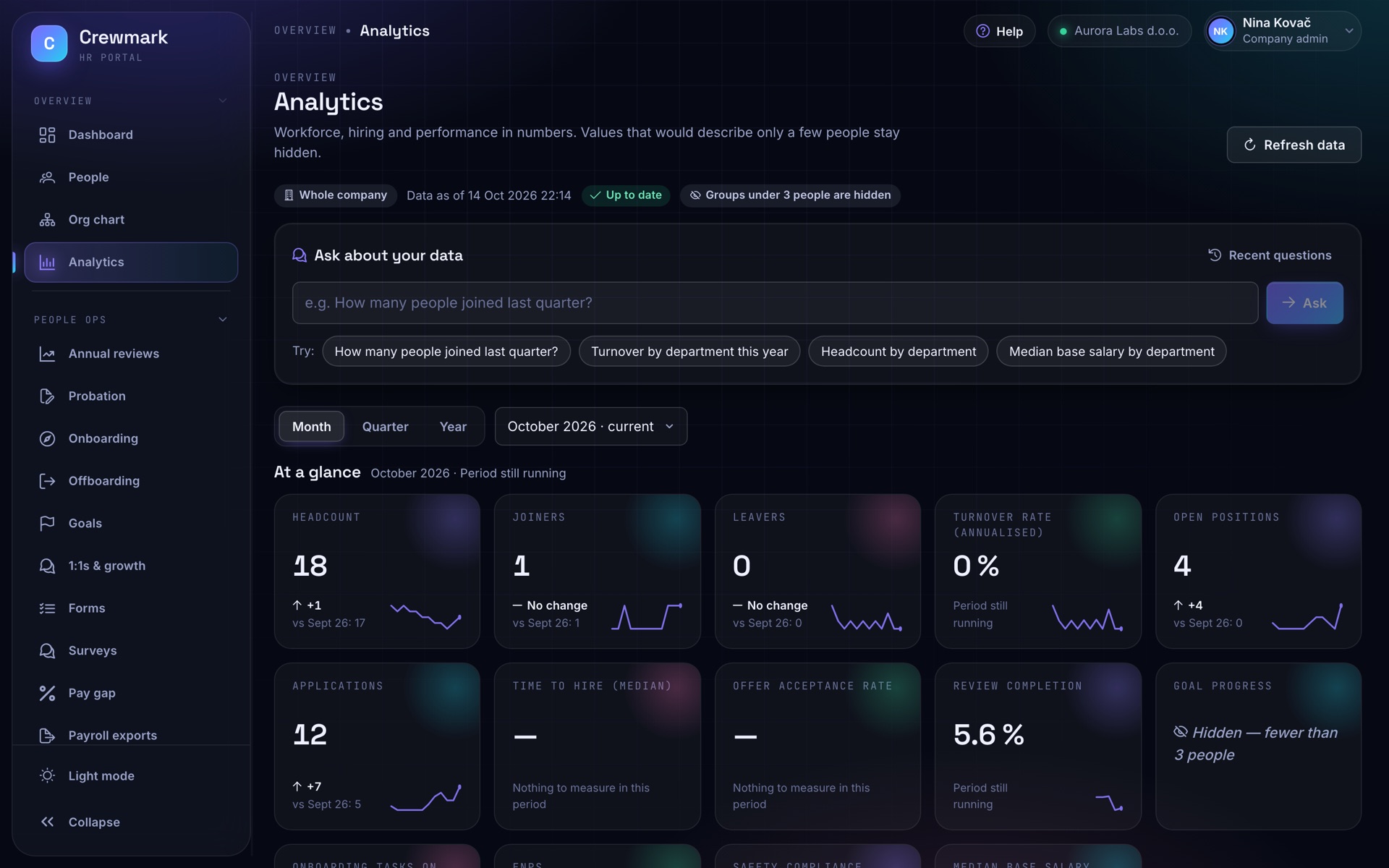Screen dimensions: 1389x868
Task: Click the Ask about your data input
Action: pyautogui.click(x=775, y=303)
